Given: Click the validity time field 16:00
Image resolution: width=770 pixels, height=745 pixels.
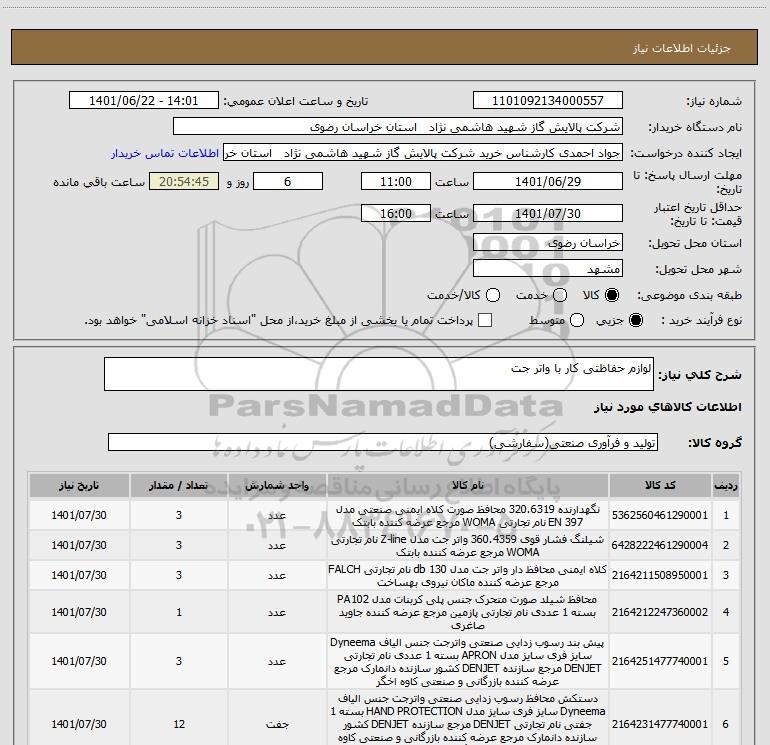Looking at the screenshot, I should click(x=396, y=213).
